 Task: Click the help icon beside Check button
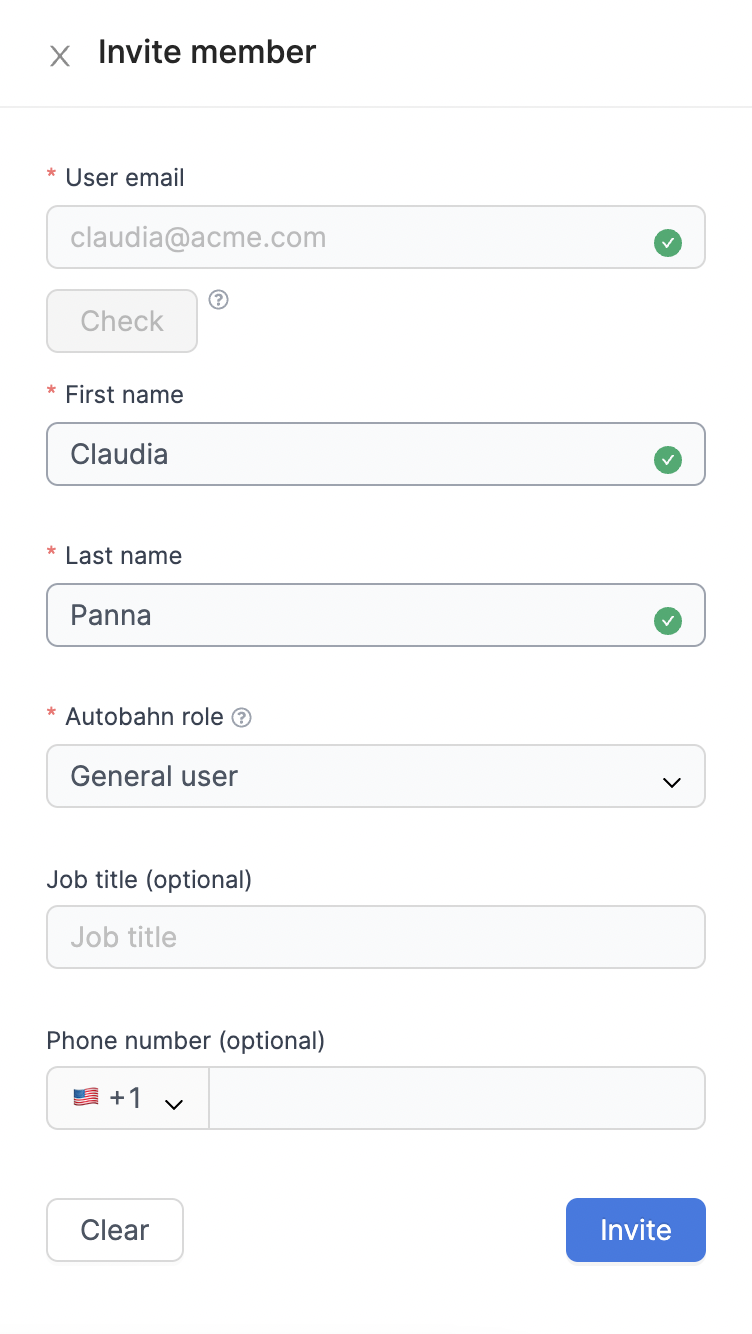[x=218, y=299]
